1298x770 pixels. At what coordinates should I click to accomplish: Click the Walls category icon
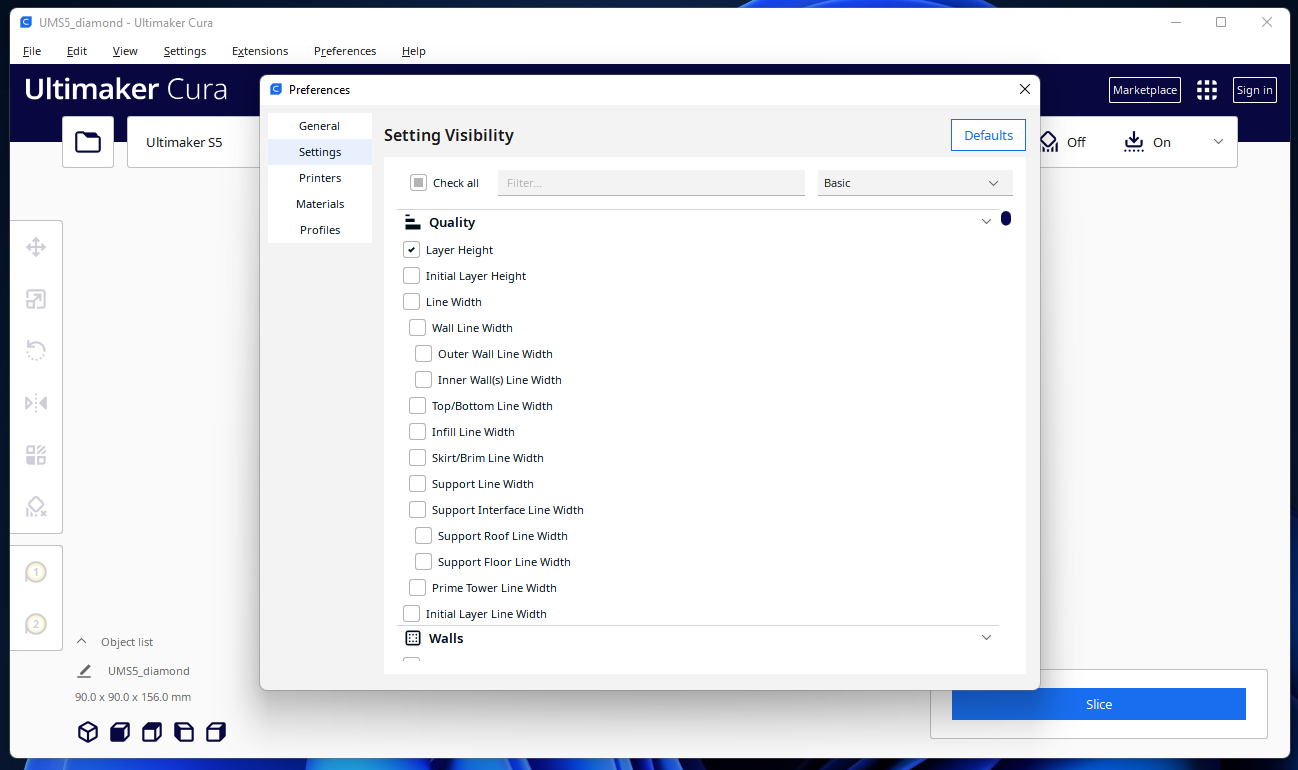click(x=412, y=638)
